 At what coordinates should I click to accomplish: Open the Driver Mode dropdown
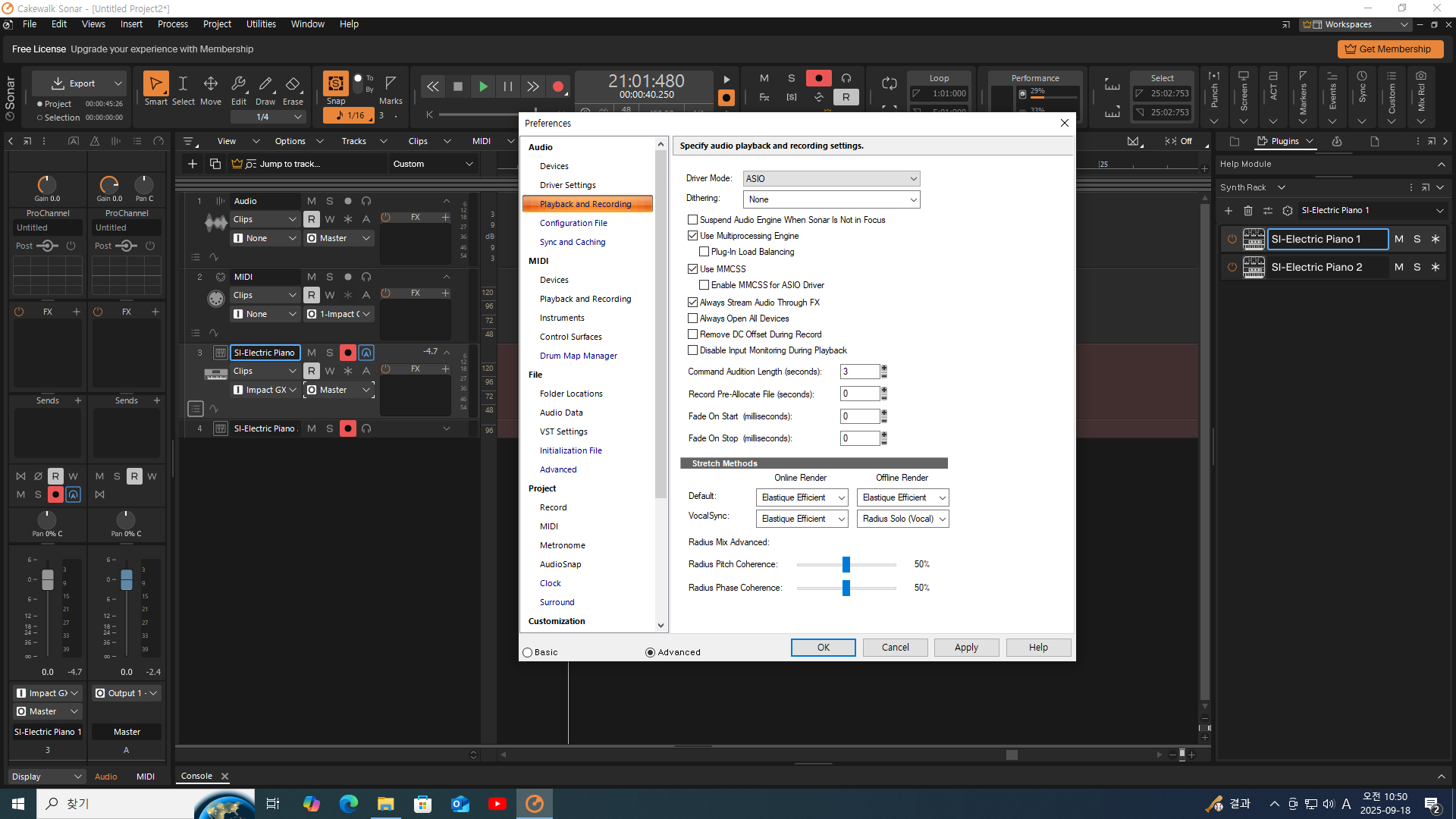pos(831,179)
